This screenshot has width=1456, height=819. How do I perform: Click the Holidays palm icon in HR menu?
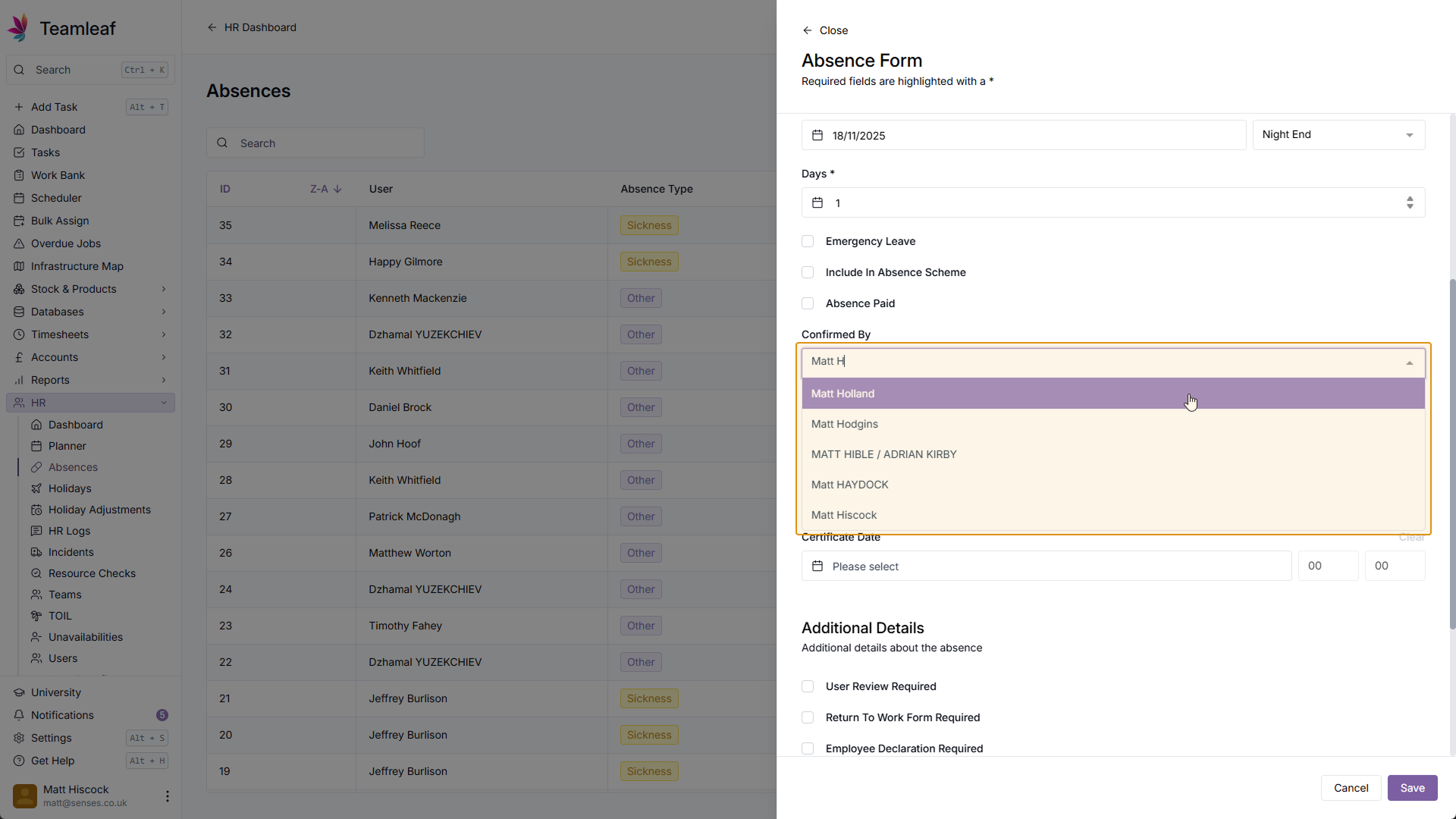(36, 488)
